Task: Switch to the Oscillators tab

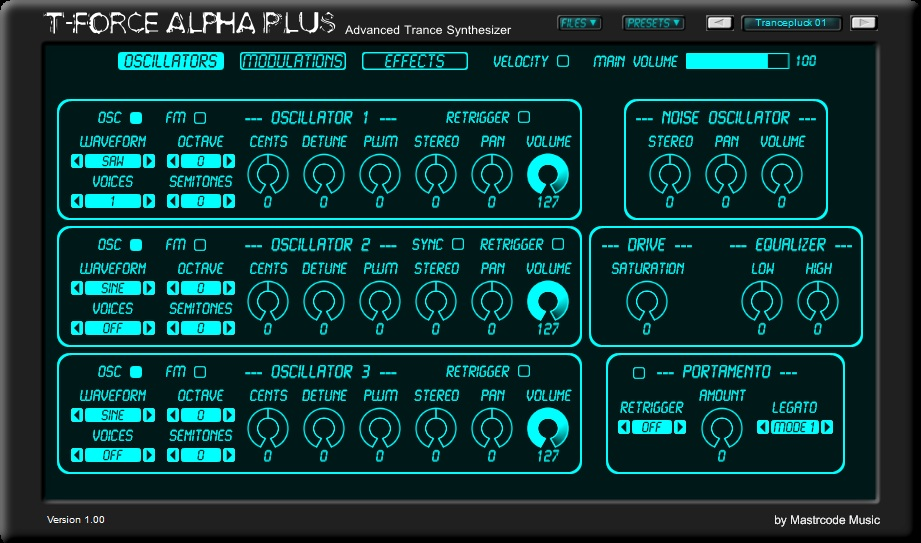Action: pos(171,61)
